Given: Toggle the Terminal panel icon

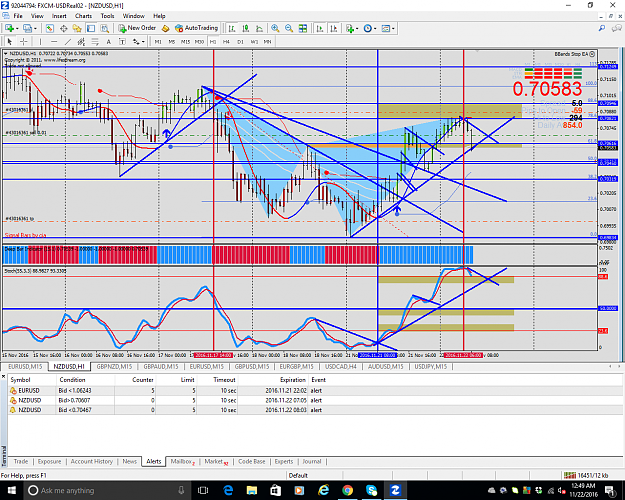Looking at the screenshot, I should click(x=91, y=28).
